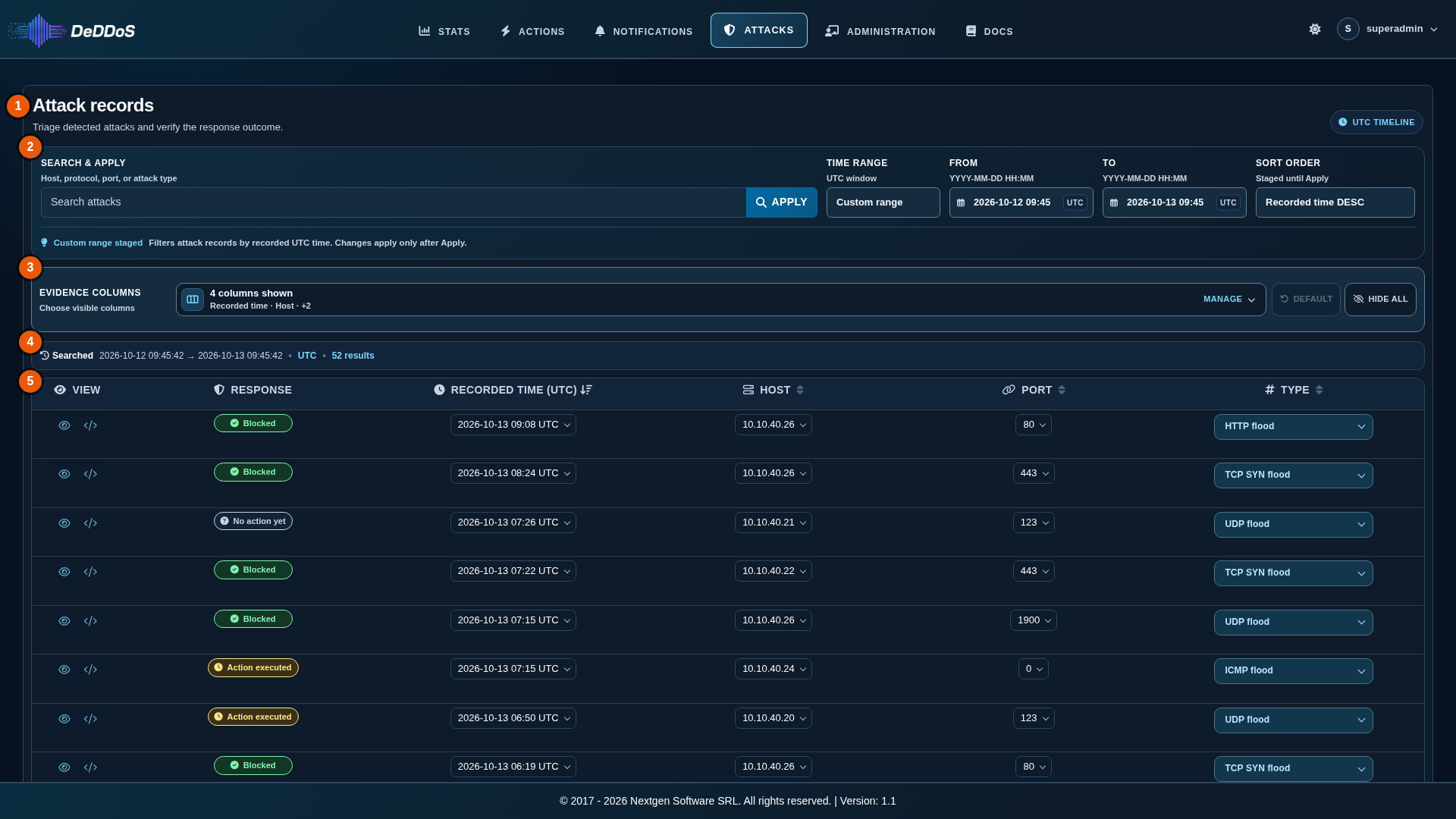
Task: View details of 08:24 TCP SYN flood
Action: click(x=64, y=474)
